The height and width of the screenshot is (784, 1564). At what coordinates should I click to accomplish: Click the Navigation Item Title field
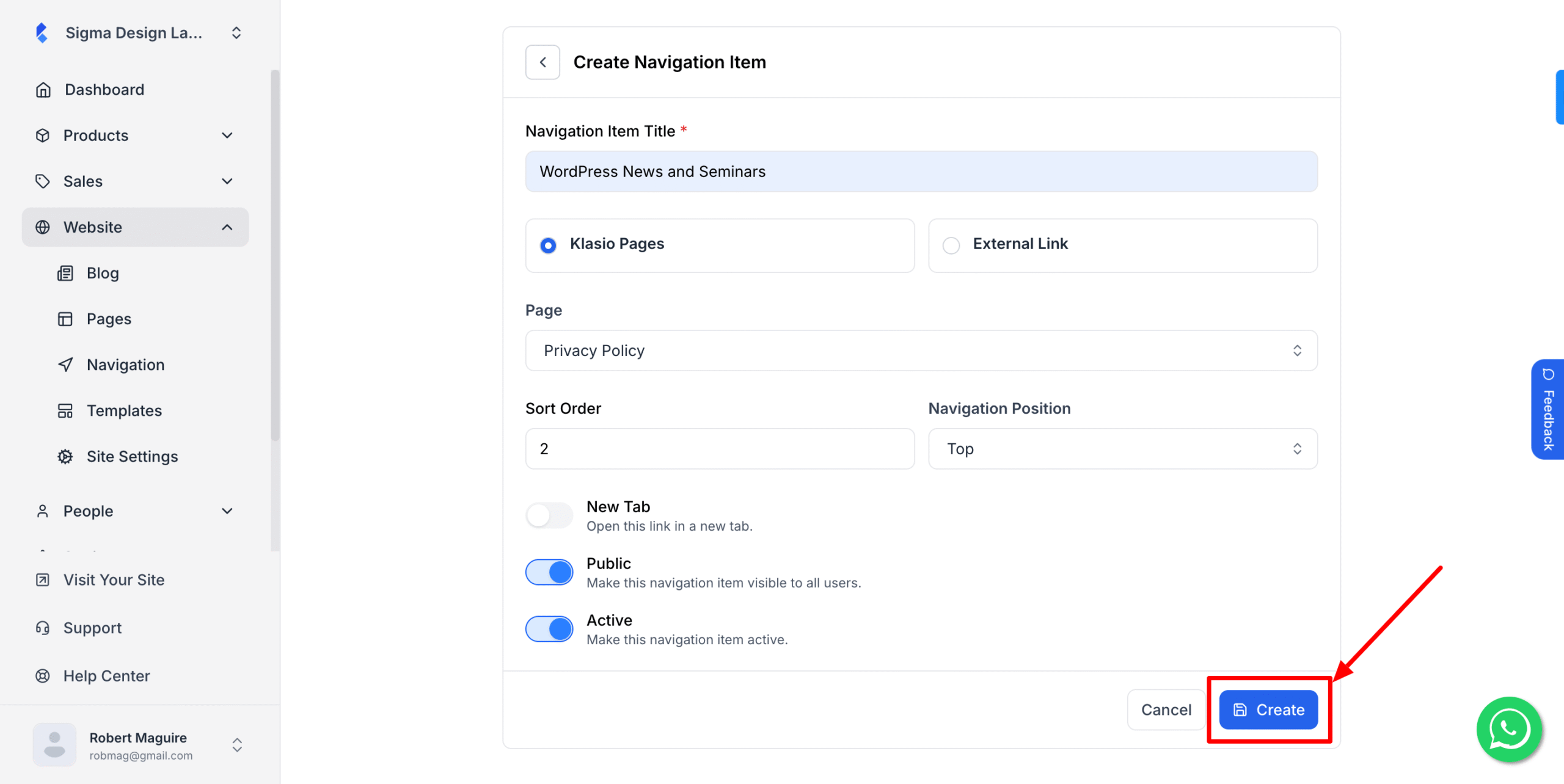pos(921,172)
